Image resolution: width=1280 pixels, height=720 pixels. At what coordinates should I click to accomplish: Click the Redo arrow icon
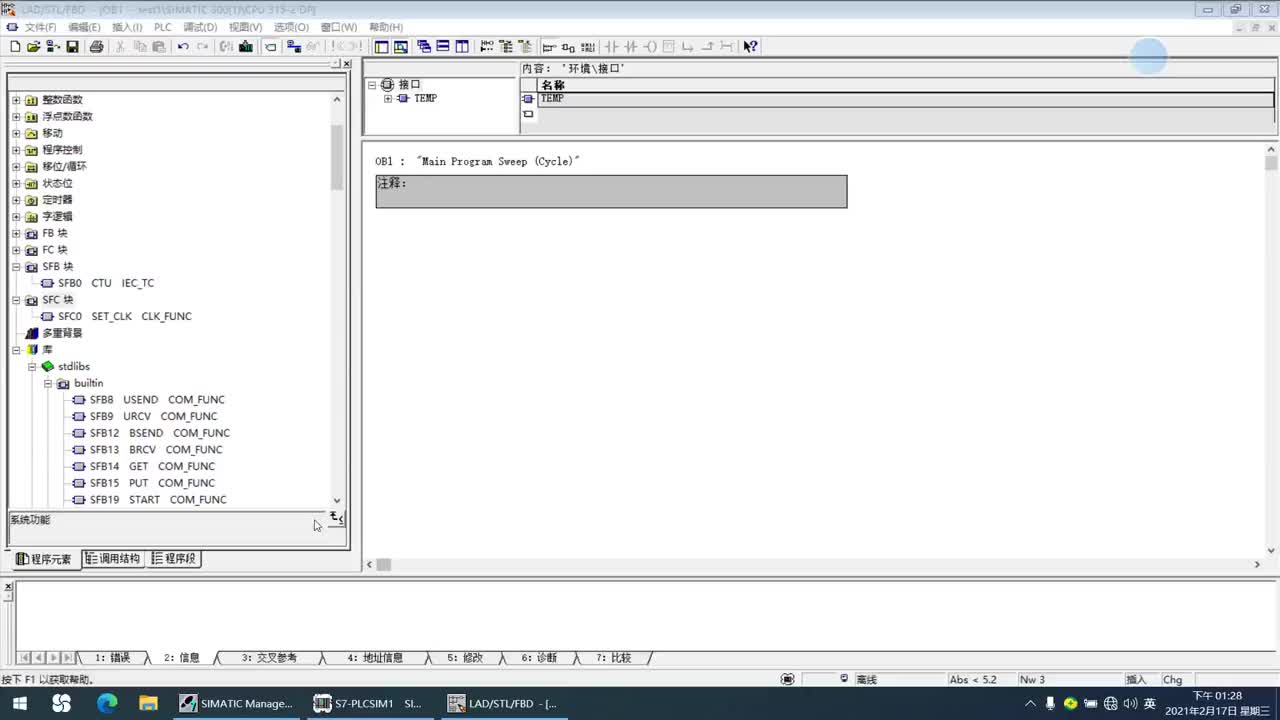point(202,46)
